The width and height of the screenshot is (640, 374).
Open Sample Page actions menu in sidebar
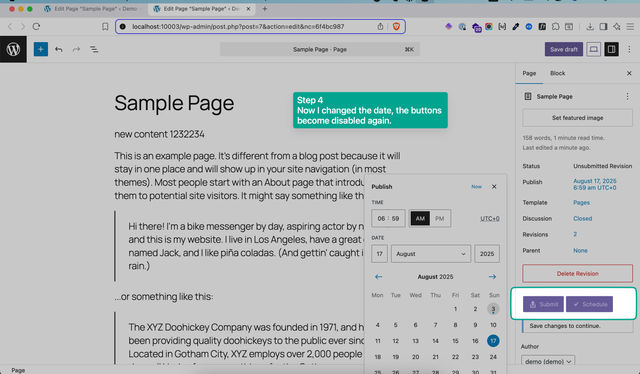click(627, 96)
